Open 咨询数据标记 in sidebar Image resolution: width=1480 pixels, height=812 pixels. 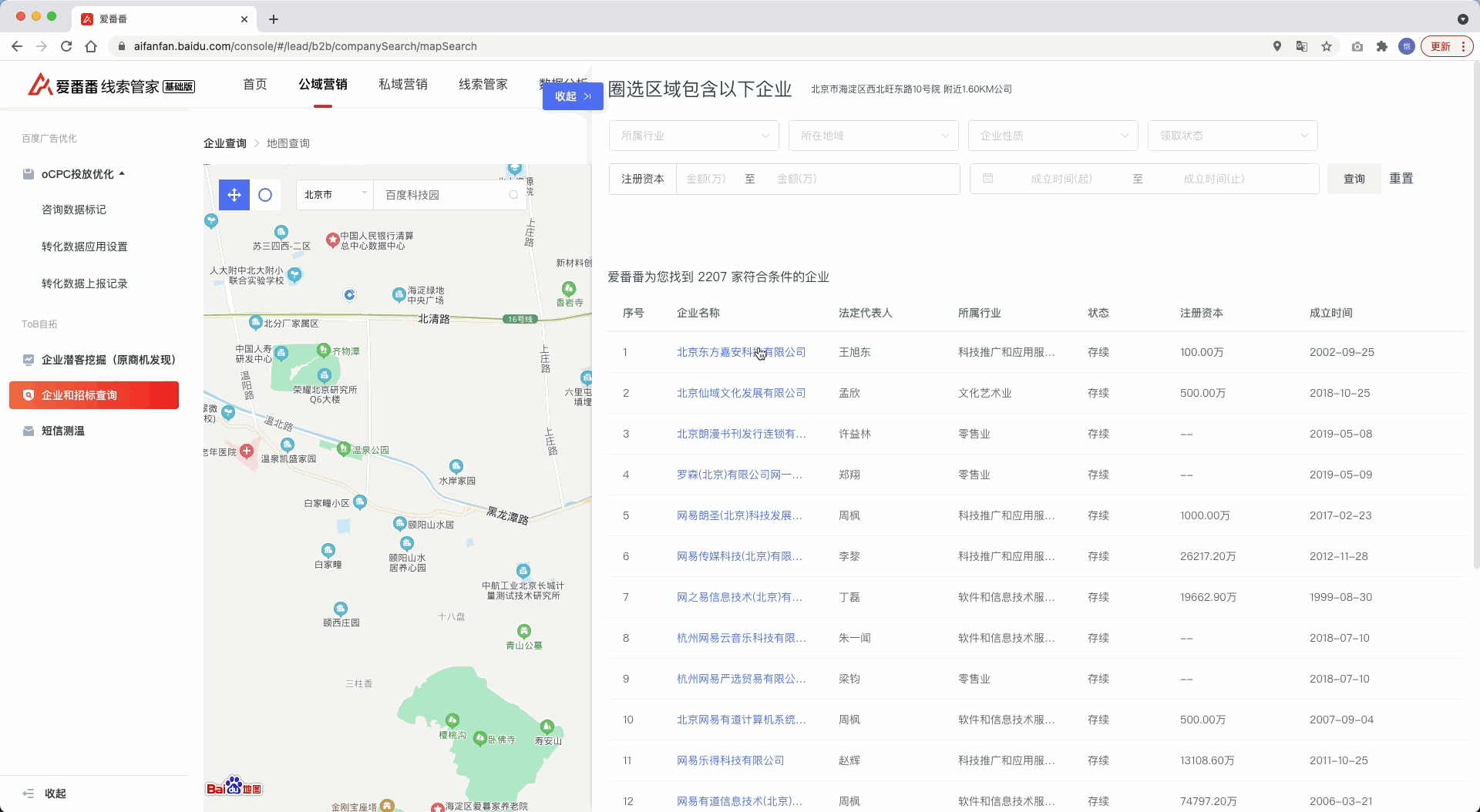point(74,210)
